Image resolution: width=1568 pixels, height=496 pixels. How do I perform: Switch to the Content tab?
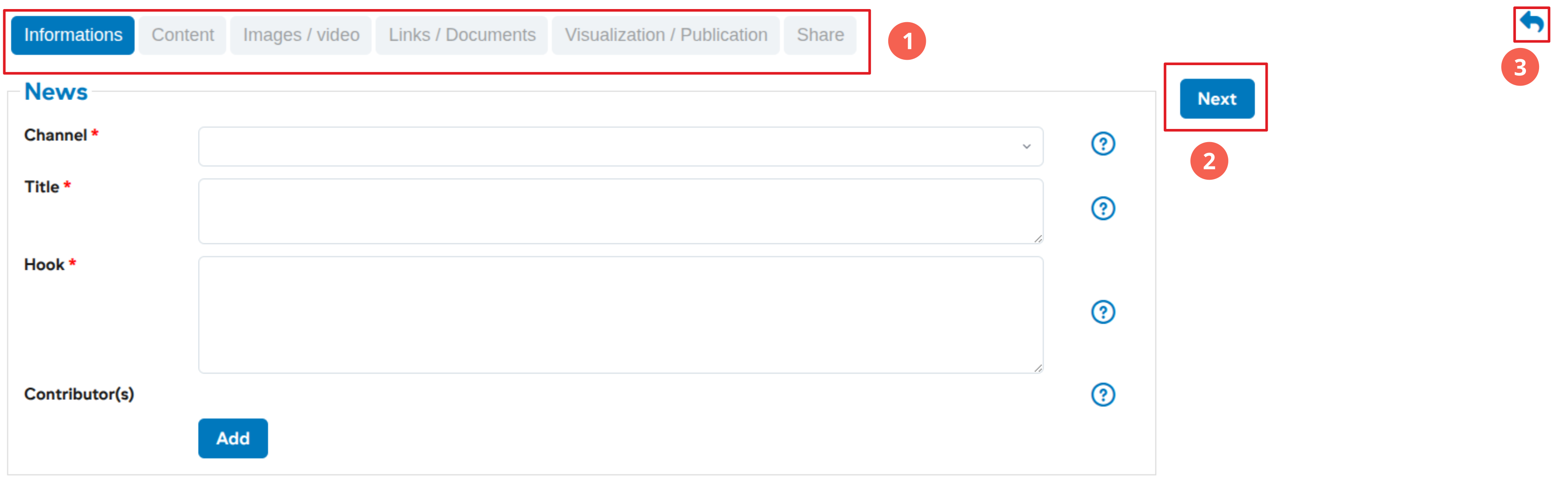pyautogui.click(x=183, y=35)
